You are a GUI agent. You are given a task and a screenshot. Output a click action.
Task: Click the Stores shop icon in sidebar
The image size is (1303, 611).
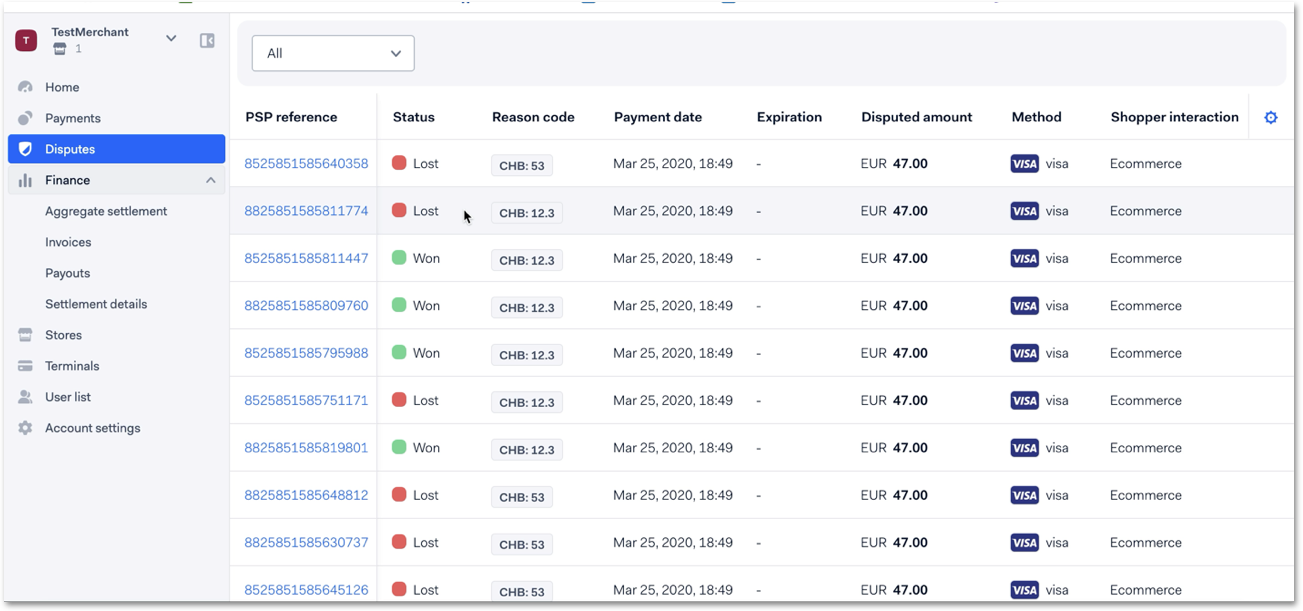[26, 335]
